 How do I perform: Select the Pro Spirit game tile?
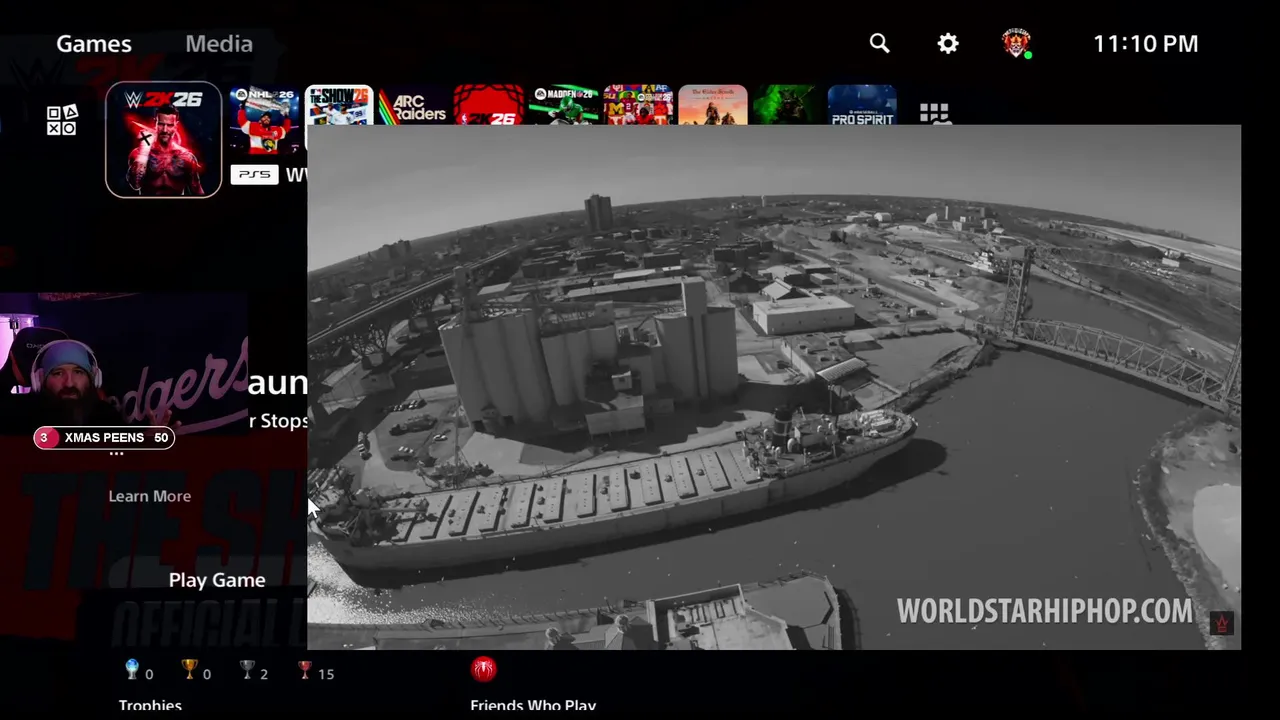pos(862,105)
